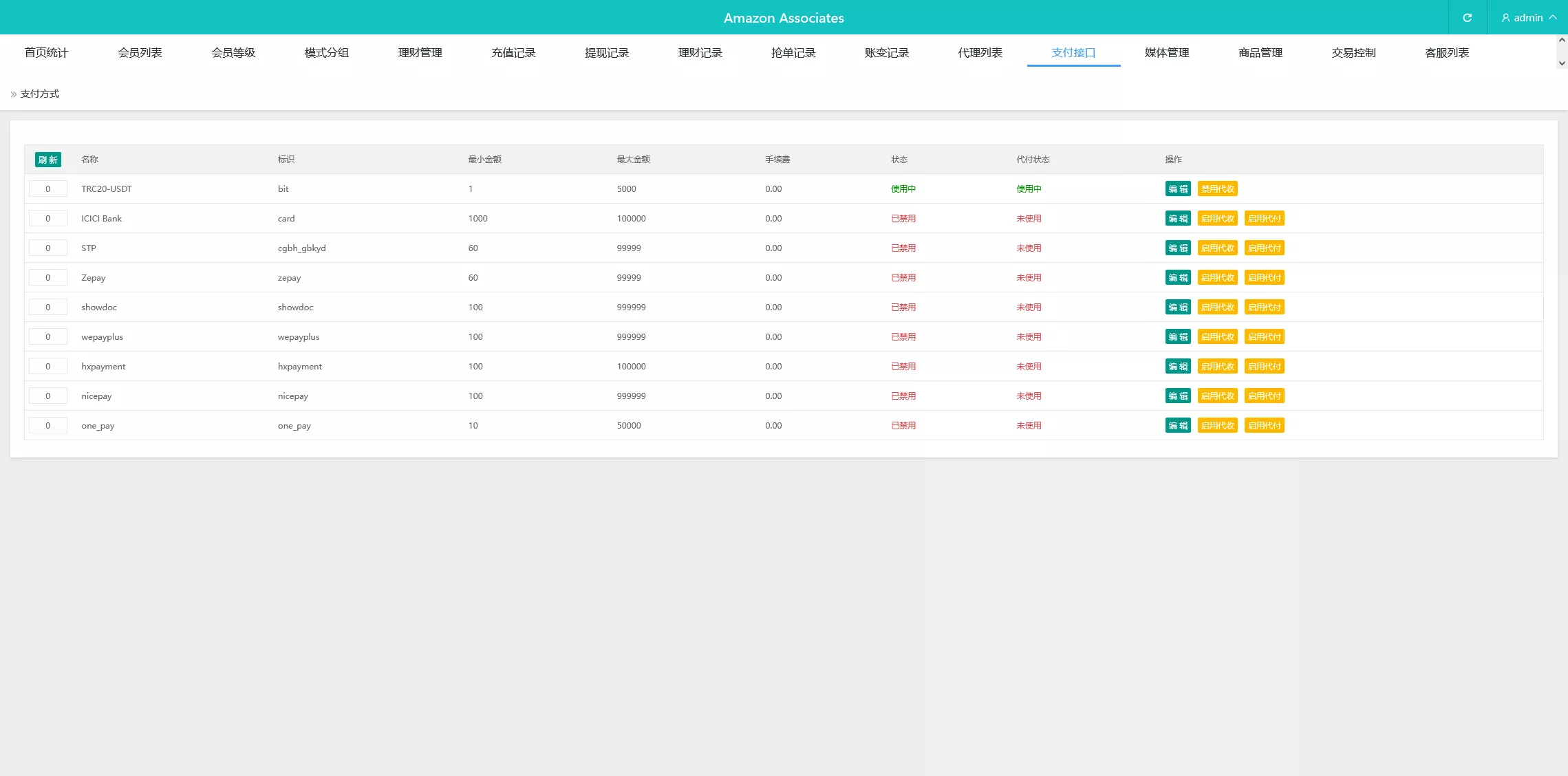Click the admin user icon

[1505, 18]
